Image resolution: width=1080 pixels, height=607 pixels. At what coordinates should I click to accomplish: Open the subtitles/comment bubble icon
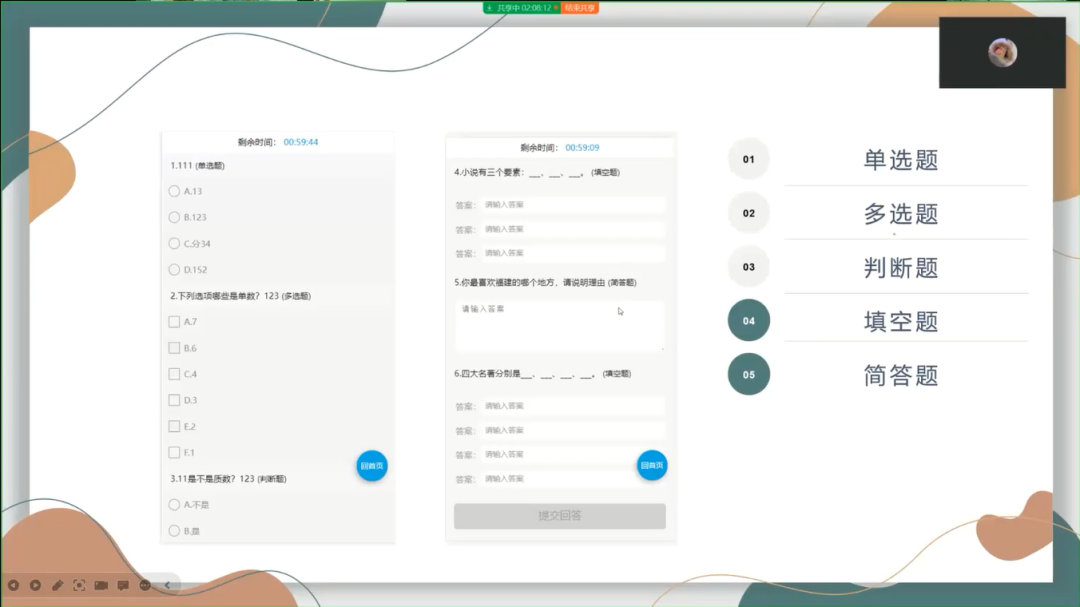pyautogui.click(x=123, y=585)
